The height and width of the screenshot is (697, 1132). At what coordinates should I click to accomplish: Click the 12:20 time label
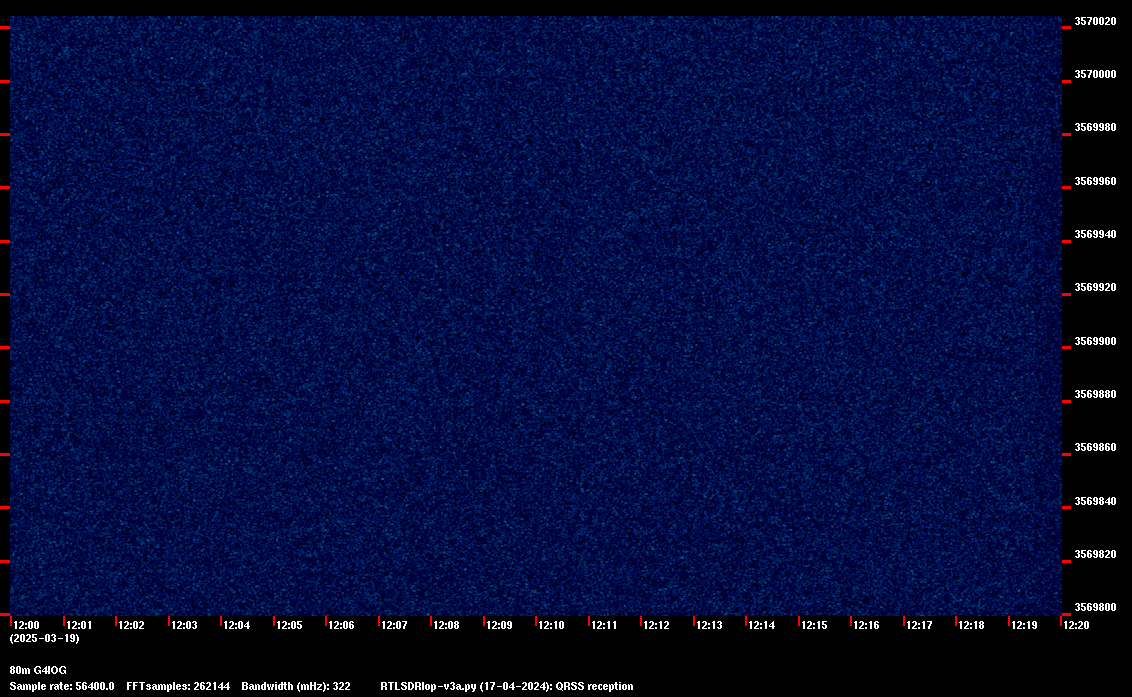[1076, 625]
